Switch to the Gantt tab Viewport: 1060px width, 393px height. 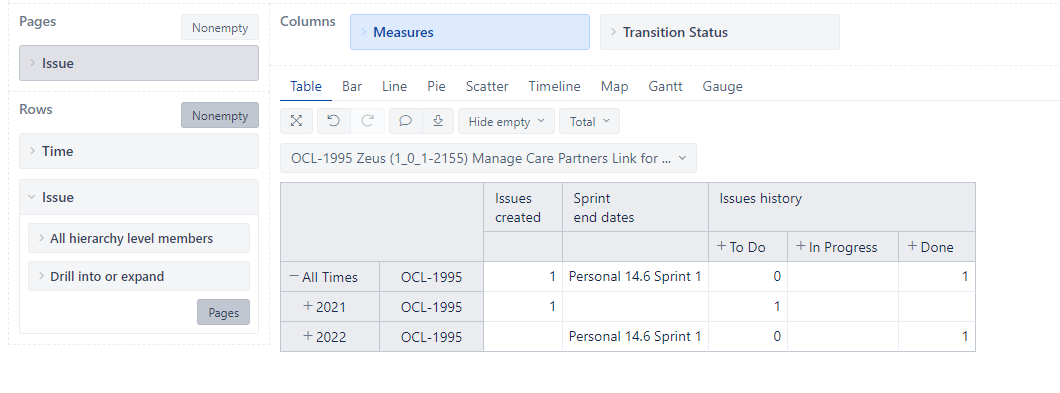[665, 86]
